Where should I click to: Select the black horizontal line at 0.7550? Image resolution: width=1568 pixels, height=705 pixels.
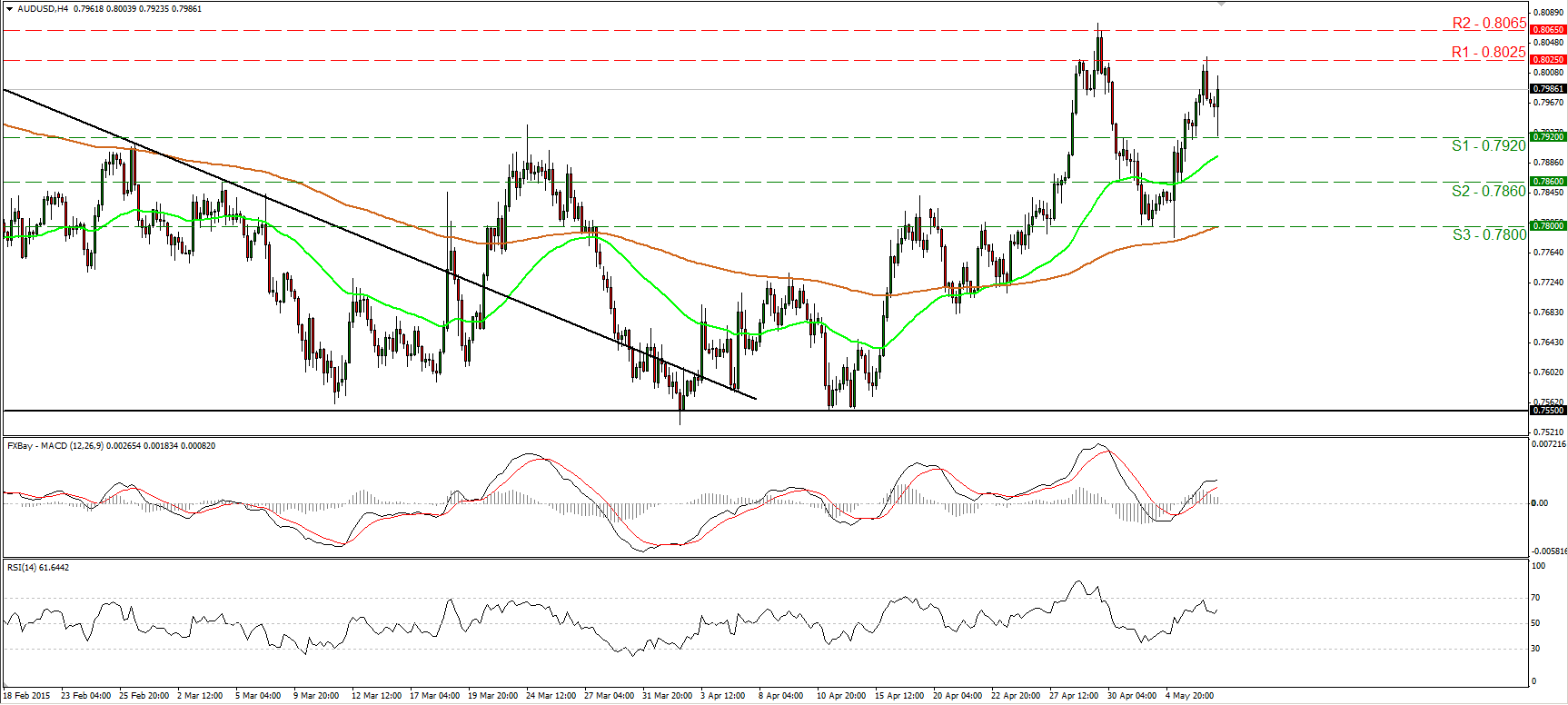click(766, 411)
